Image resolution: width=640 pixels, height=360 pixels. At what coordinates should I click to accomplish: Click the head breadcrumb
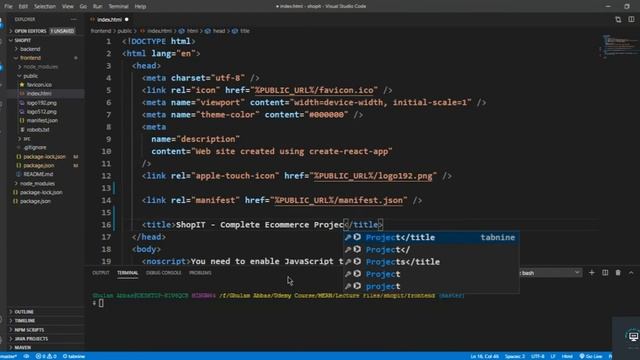coord(219,31)
